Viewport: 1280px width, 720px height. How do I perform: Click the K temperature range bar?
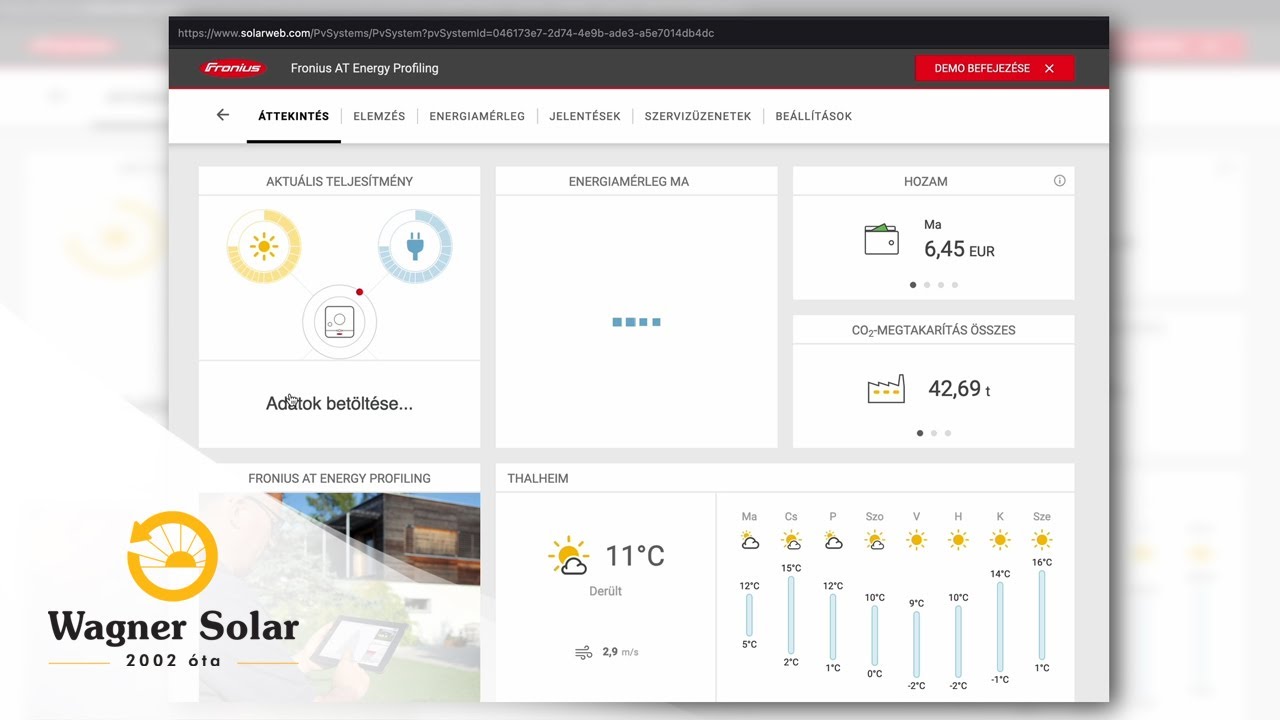coord(1000,626)
